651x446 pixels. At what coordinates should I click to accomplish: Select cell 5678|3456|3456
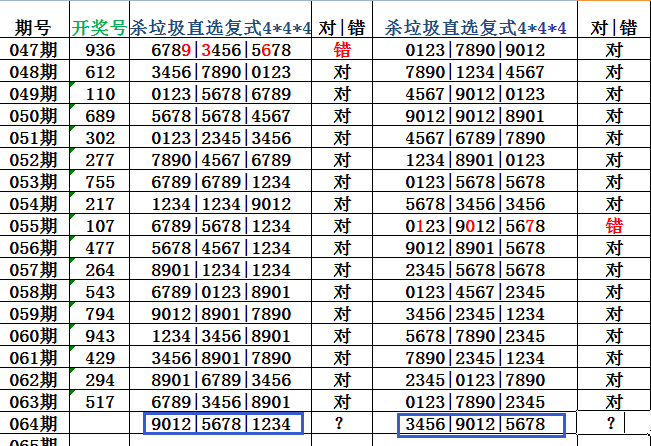click(x=475, y=204)
